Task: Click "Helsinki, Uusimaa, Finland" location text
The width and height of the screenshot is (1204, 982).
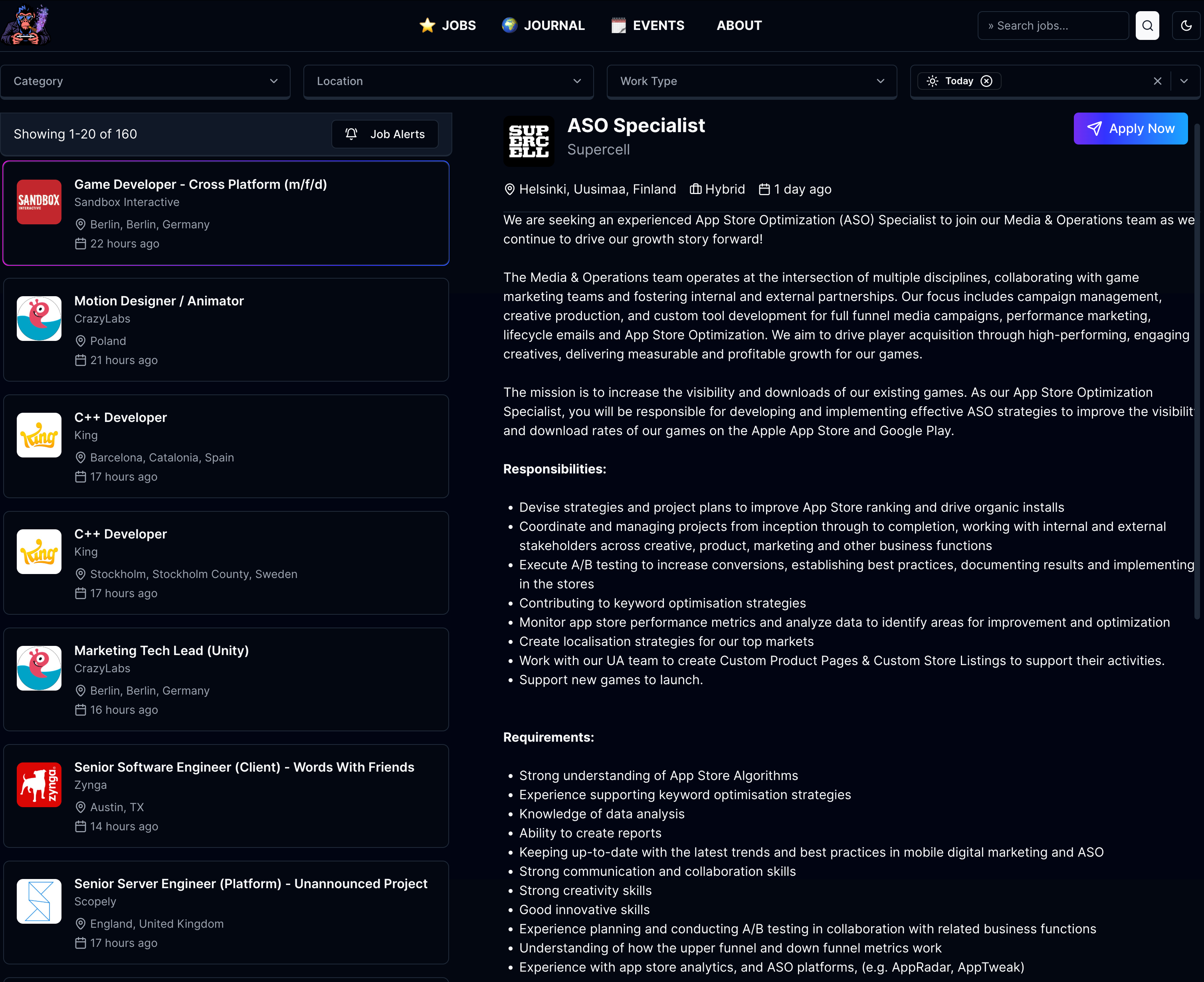Action: tap(598, 190)
